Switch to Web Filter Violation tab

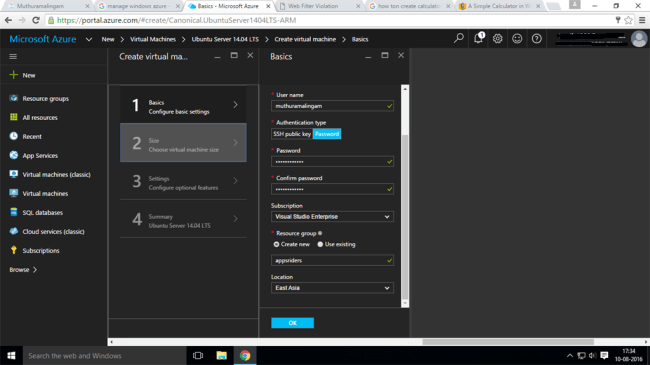[319, 6]
